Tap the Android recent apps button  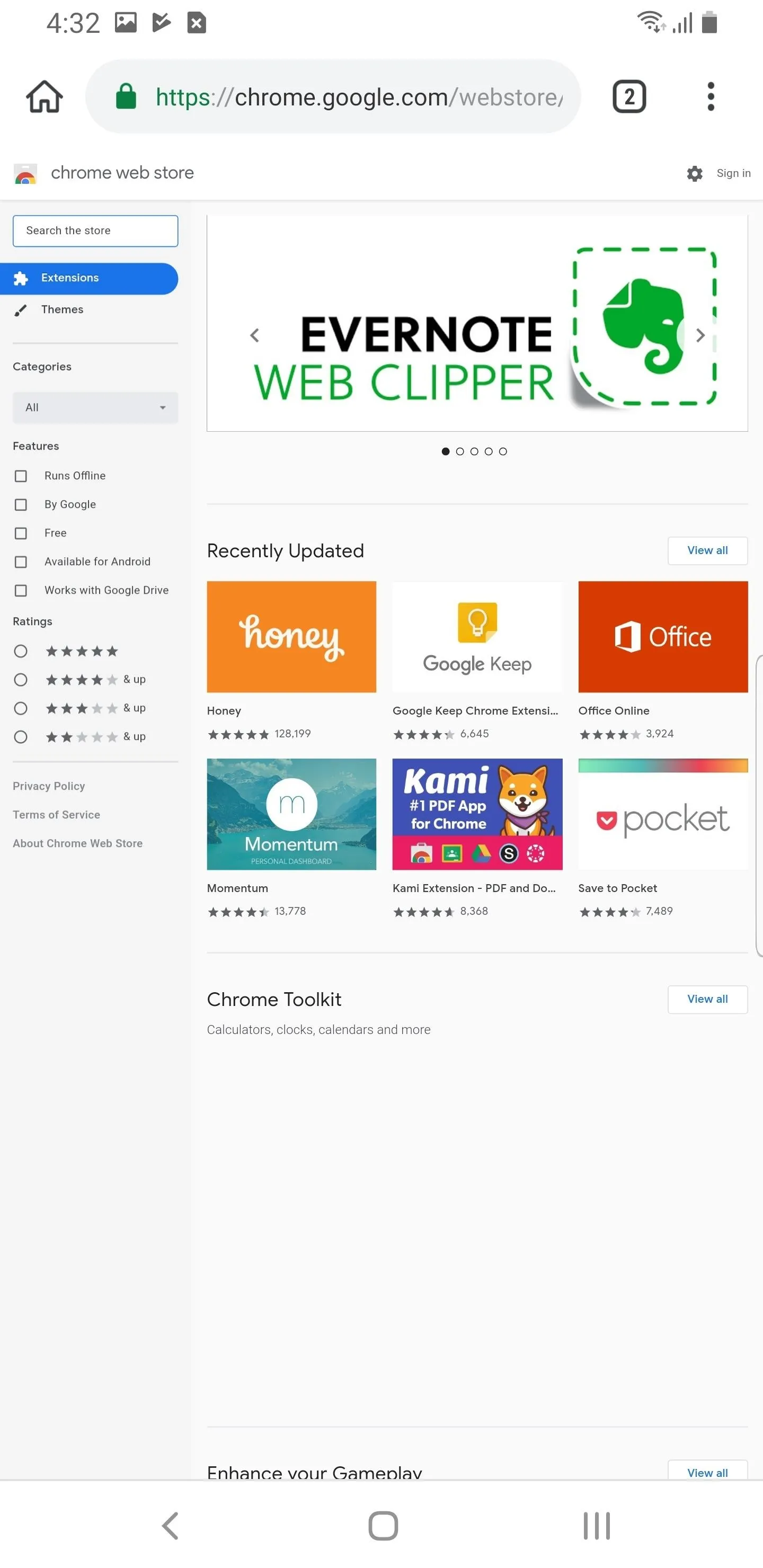pyautogui.click(x=597, y=1526)
